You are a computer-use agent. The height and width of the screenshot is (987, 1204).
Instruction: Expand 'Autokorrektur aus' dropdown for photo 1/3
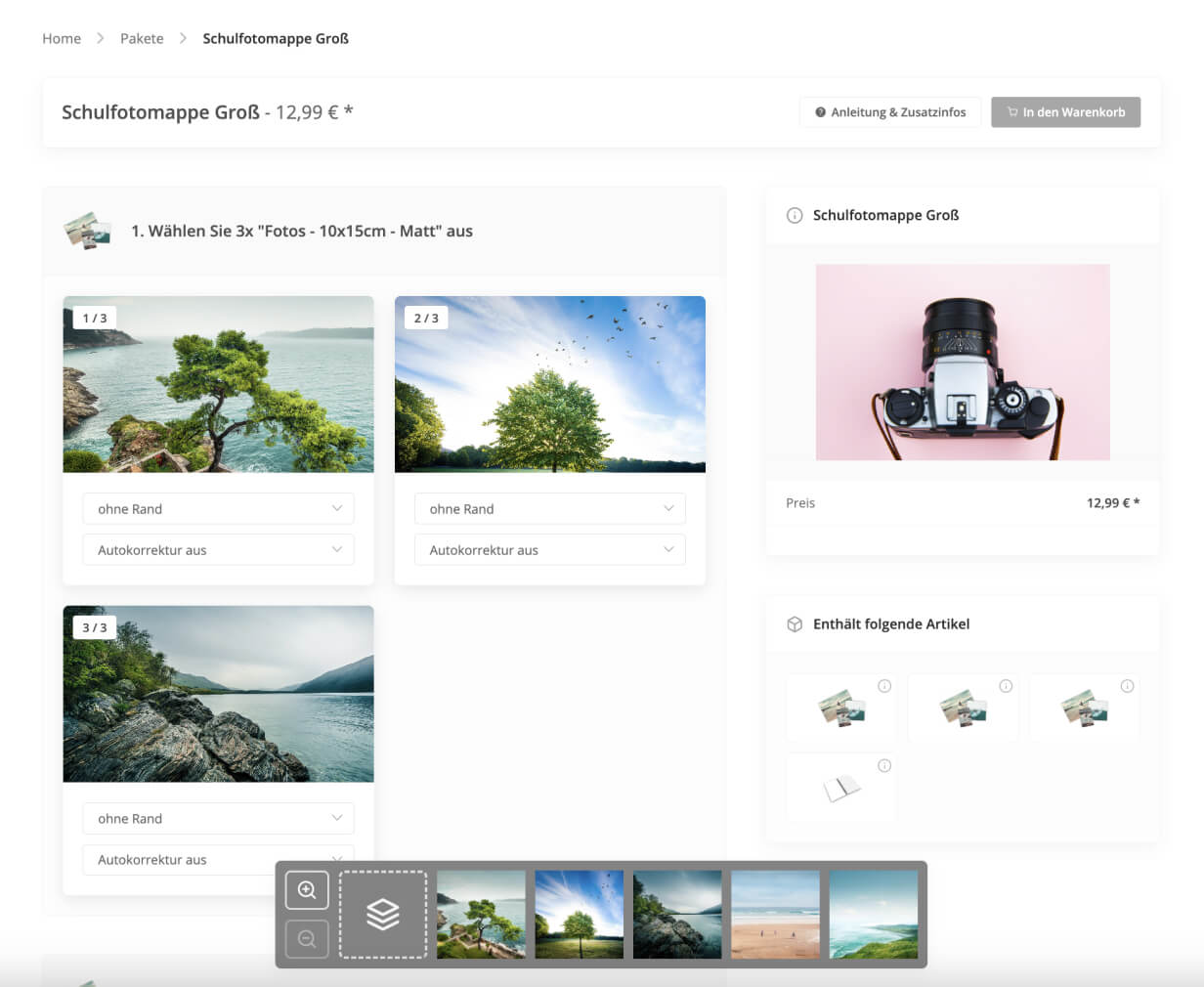[218, 550]
